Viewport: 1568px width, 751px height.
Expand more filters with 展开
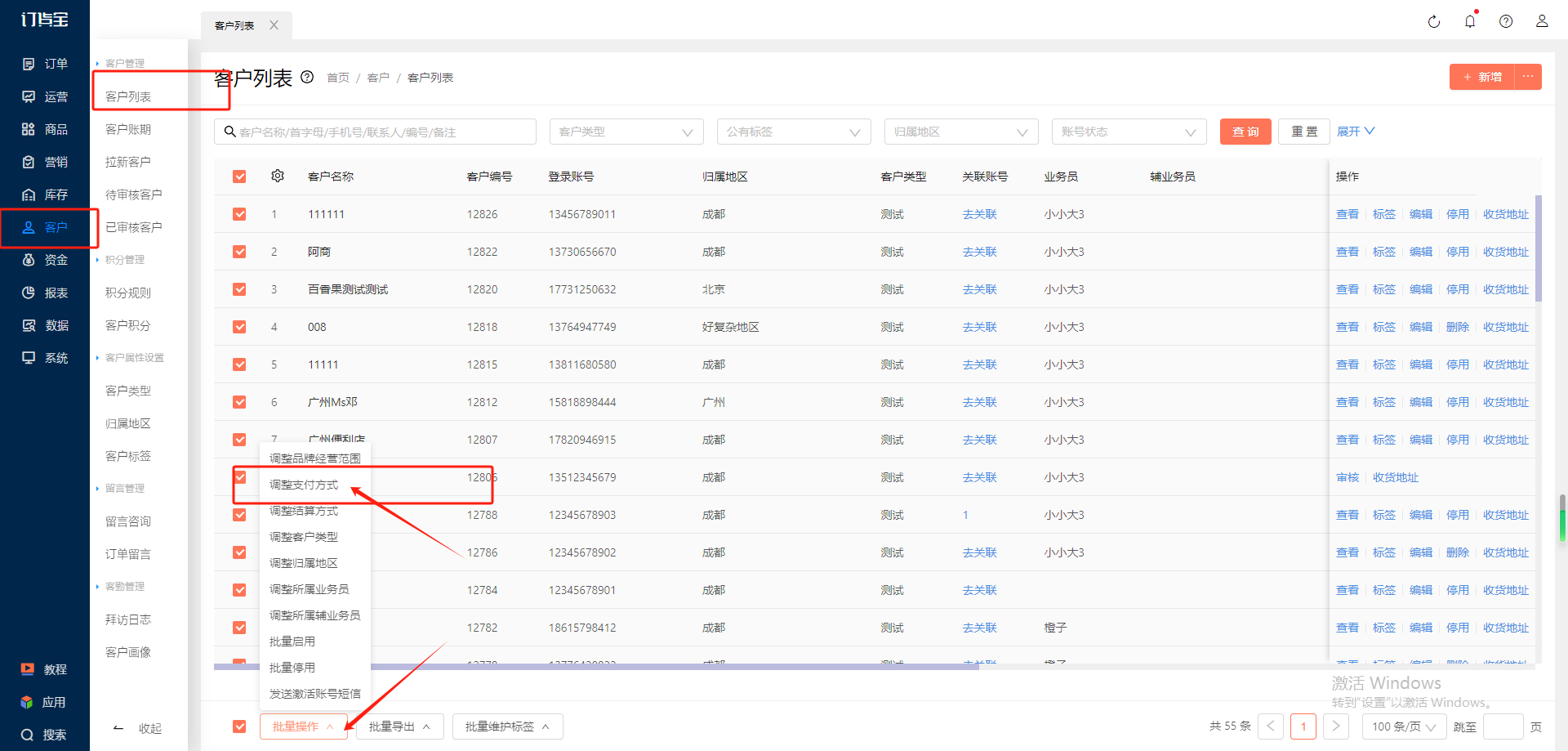[x=1356, y=132]
